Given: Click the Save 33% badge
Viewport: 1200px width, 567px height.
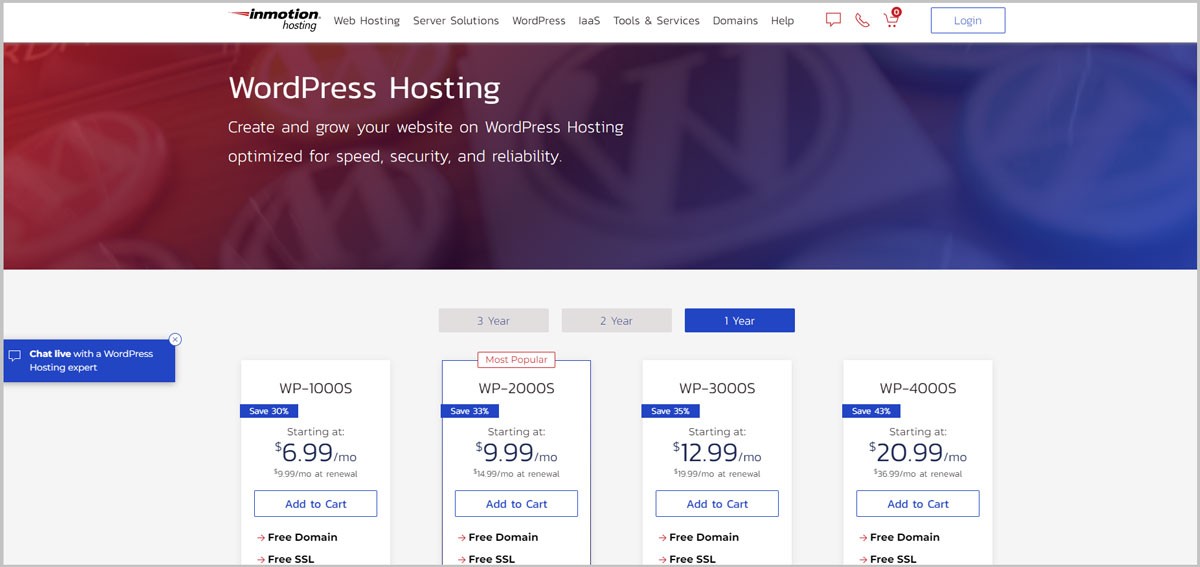Looking at the screenshot, I should [469, 411].
